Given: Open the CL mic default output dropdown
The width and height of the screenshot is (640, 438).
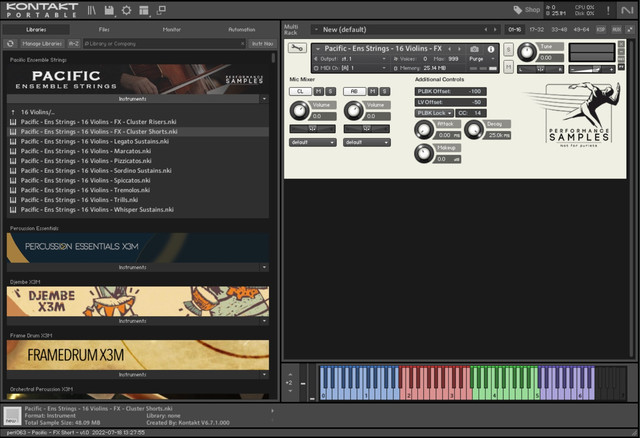Looking at the screenshot, I should (x=313, y=142).
